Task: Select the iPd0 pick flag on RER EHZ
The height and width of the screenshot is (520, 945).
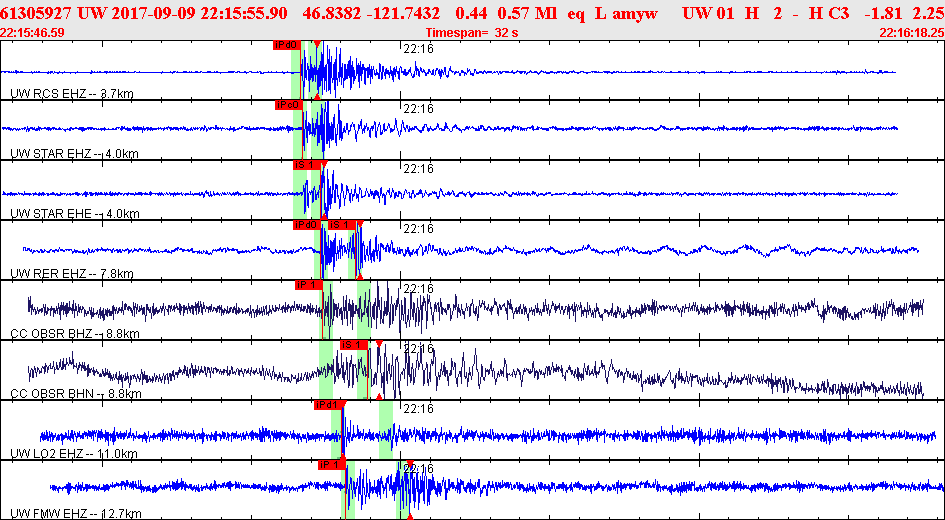Action: coord(306,225)
